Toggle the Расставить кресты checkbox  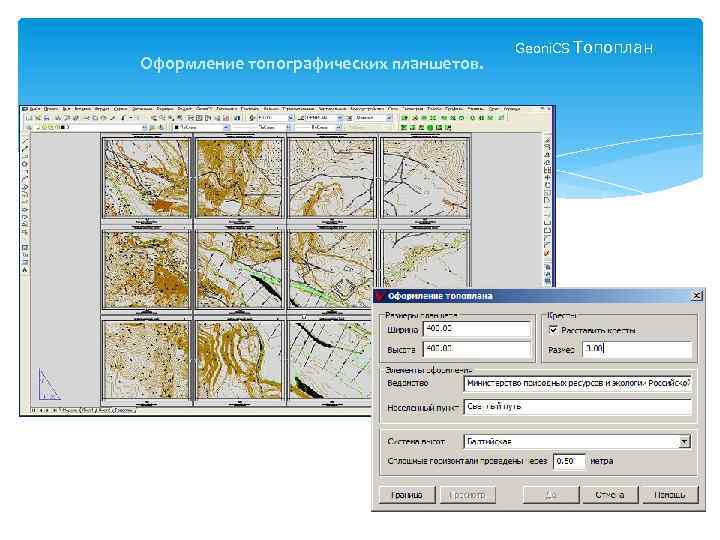[x=553, y=330]
